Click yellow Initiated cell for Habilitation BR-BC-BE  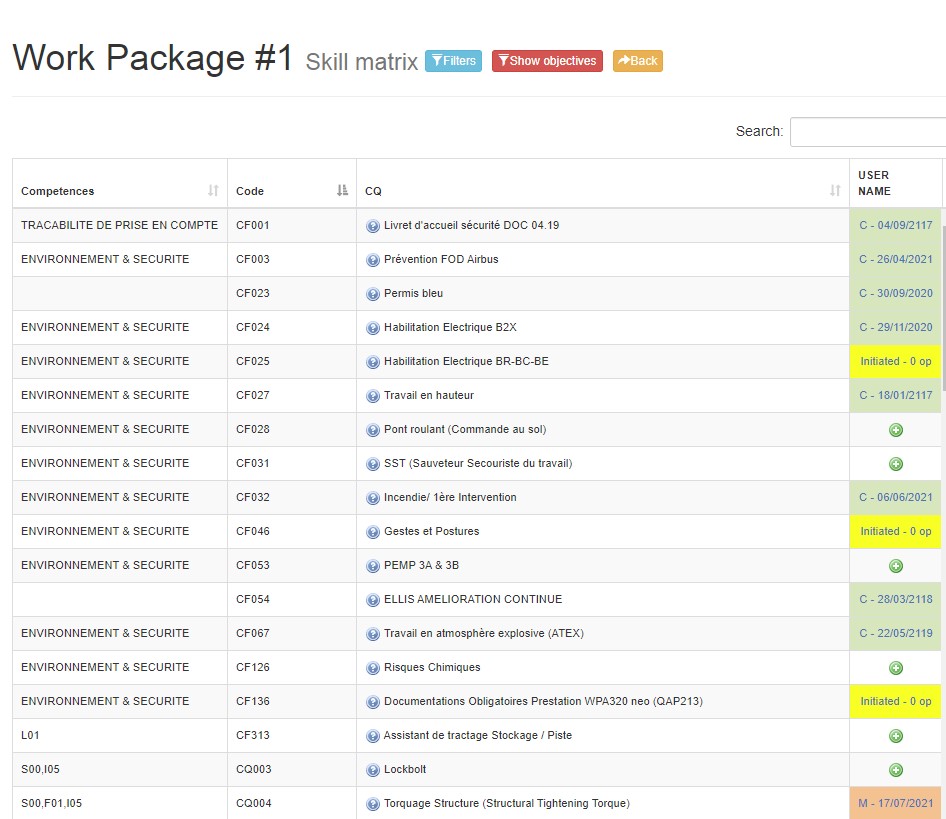[x=895, y=362]
